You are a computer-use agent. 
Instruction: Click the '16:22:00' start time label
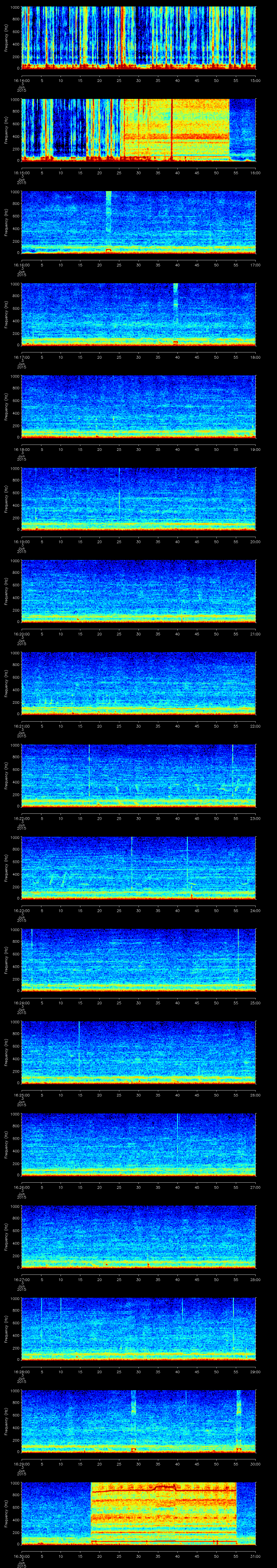[x=21, y=818]
